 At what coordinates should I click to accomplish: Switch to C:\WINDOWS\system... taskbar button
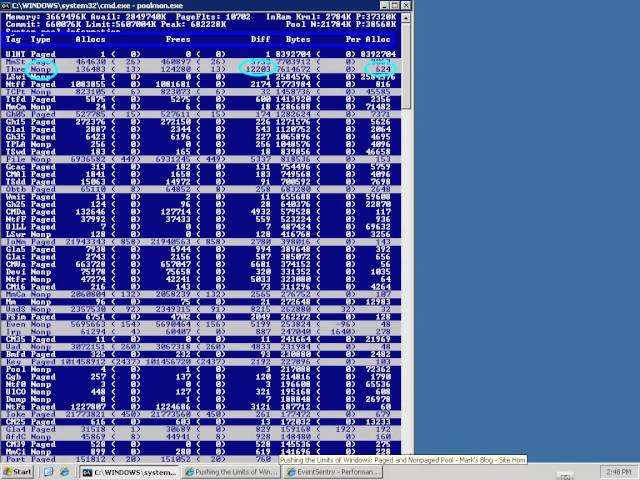pyautogui.click(x=129, y=472)
